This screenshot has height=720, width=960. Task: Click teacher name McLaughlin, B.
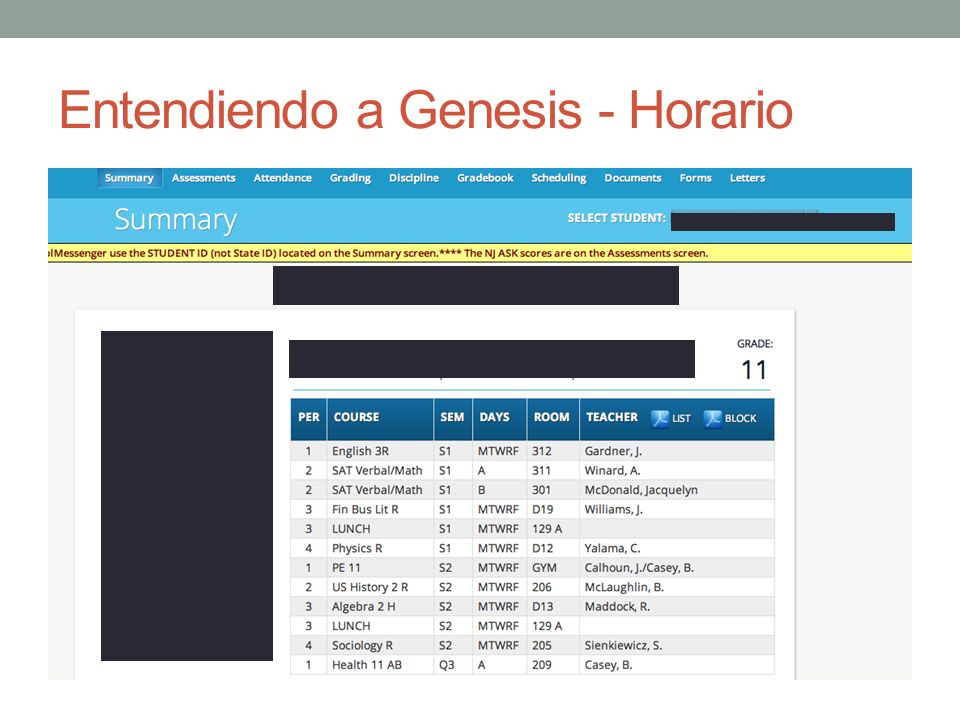pyautogui.click(x=624, y=588)
